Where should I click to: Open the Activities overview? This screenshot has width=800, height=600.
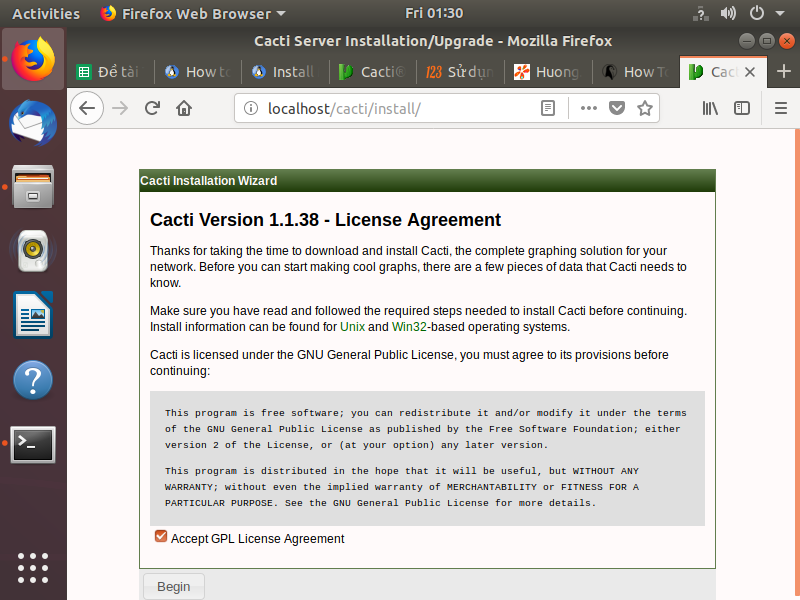pos(46,14)
